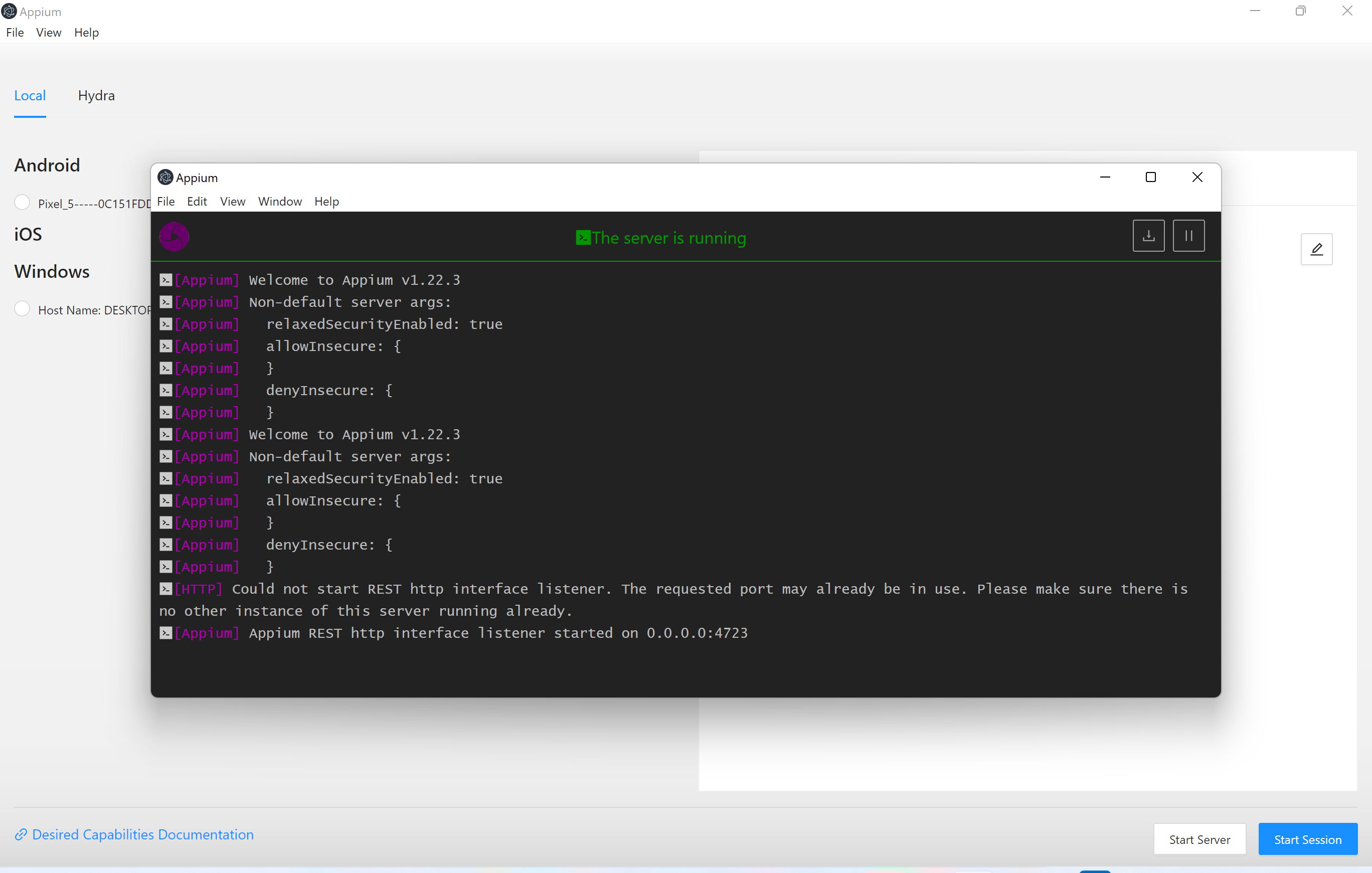
Task: Click the pencil edit icon
Action: tap(1316, 249)
